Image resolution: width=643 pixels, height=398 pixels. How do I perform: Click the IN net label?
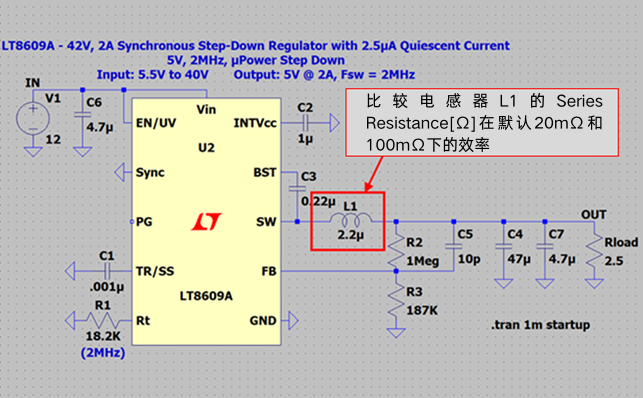point(32,83)
